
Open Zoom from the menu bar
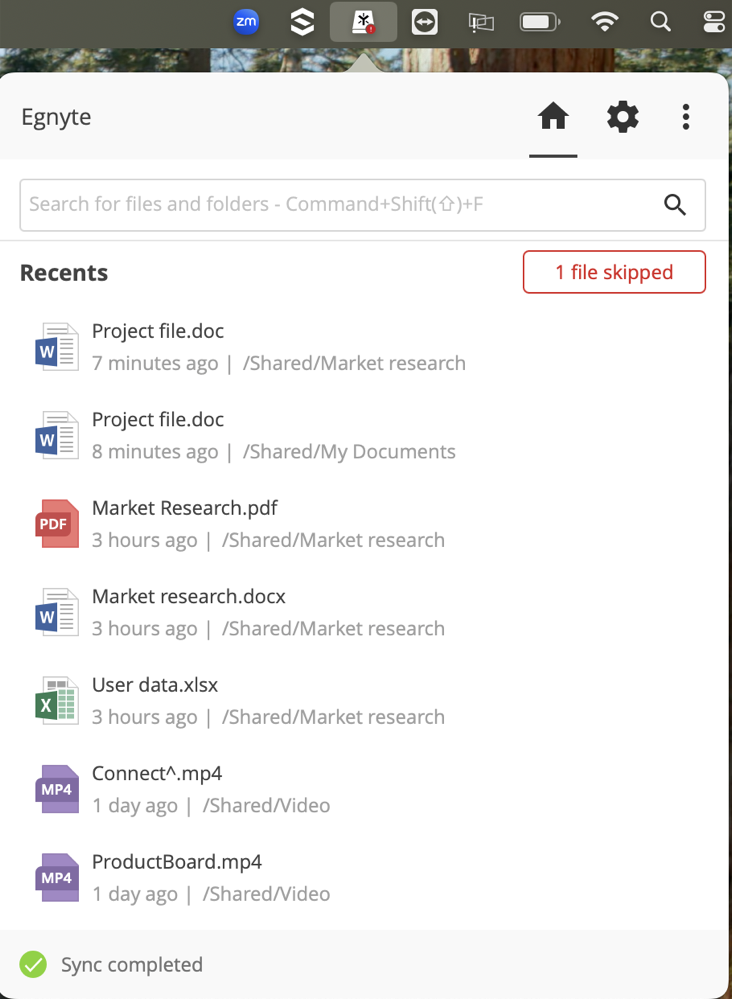(x=246, y=21)
